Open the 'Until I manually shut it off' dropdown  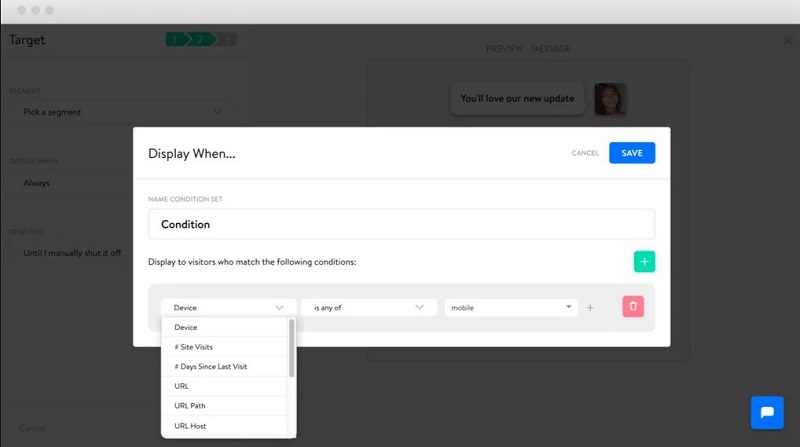(71, 253)
